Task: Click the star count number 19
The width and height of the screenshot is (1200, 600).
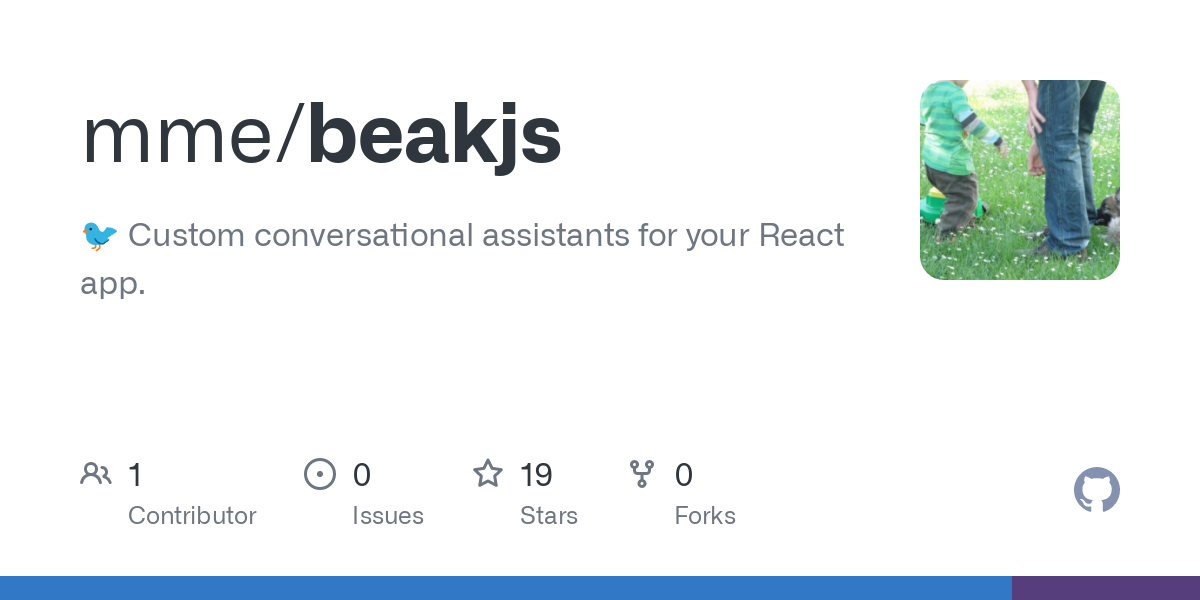Action: [537, 475]
